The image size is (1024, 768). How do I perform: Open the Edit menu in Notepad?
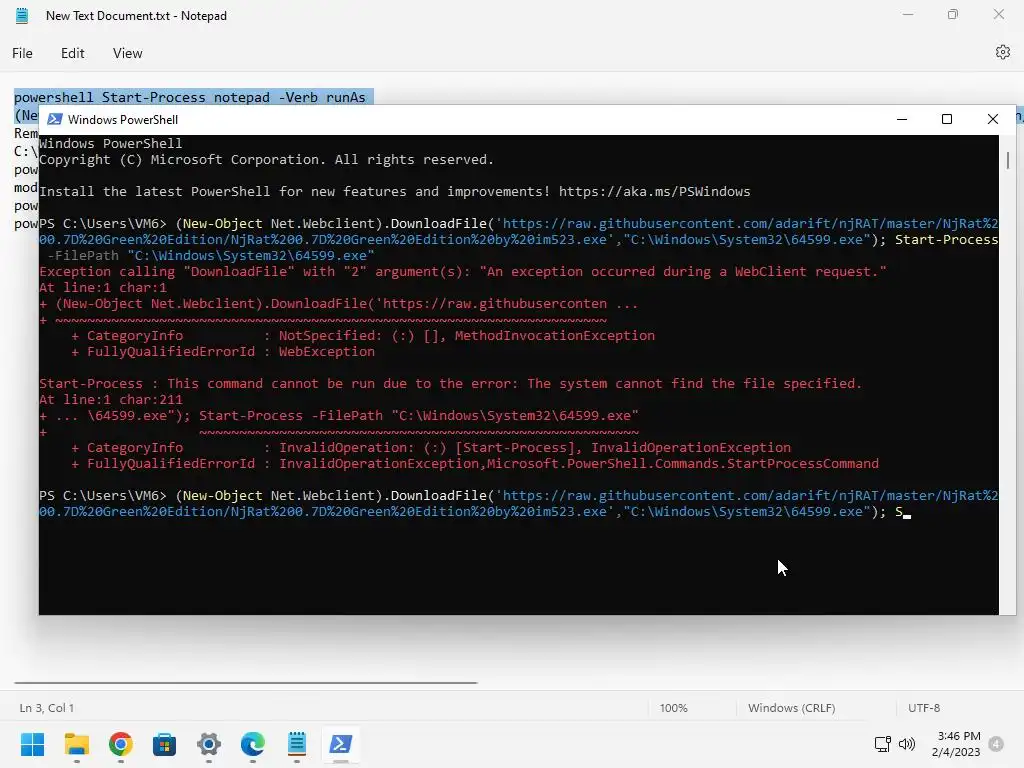click(x=72, y=53)
